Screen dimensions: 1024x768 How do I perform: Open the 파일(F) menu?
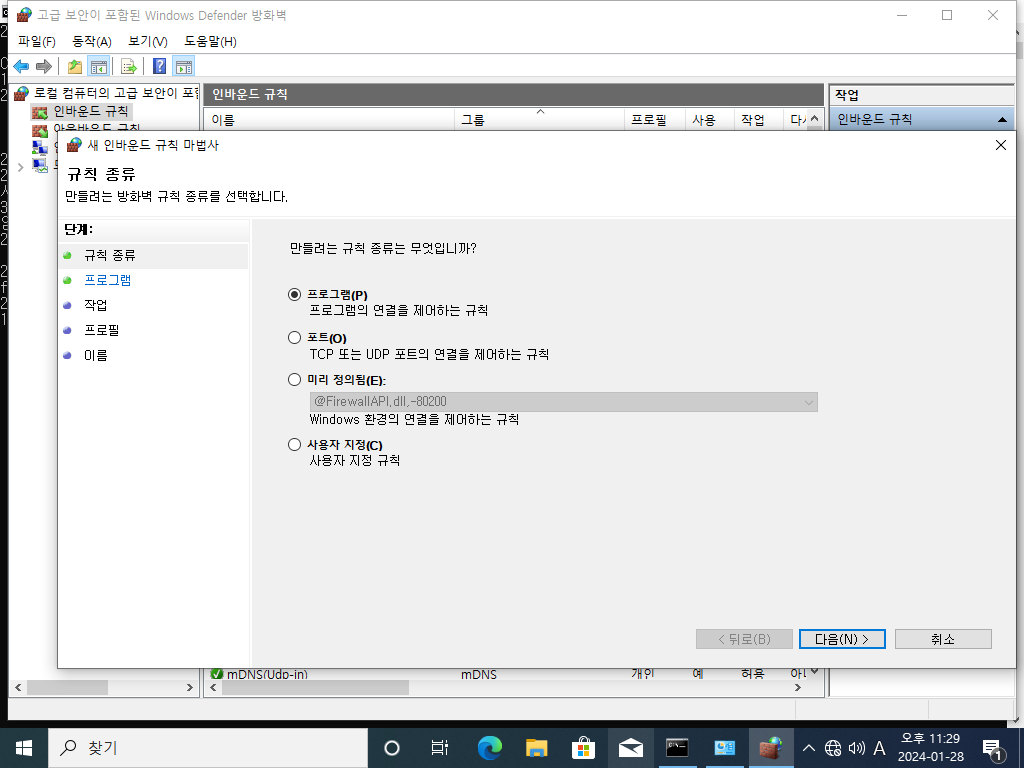tap(37, 41)
